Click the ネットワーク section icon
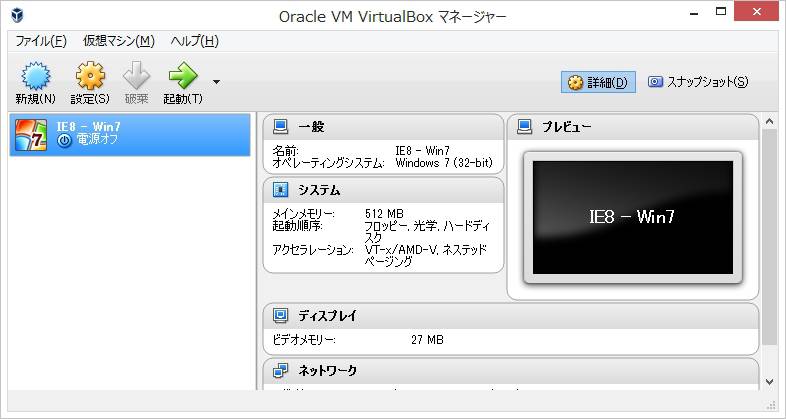The height and width of the screenshot is (419, 786). point(281,370)
